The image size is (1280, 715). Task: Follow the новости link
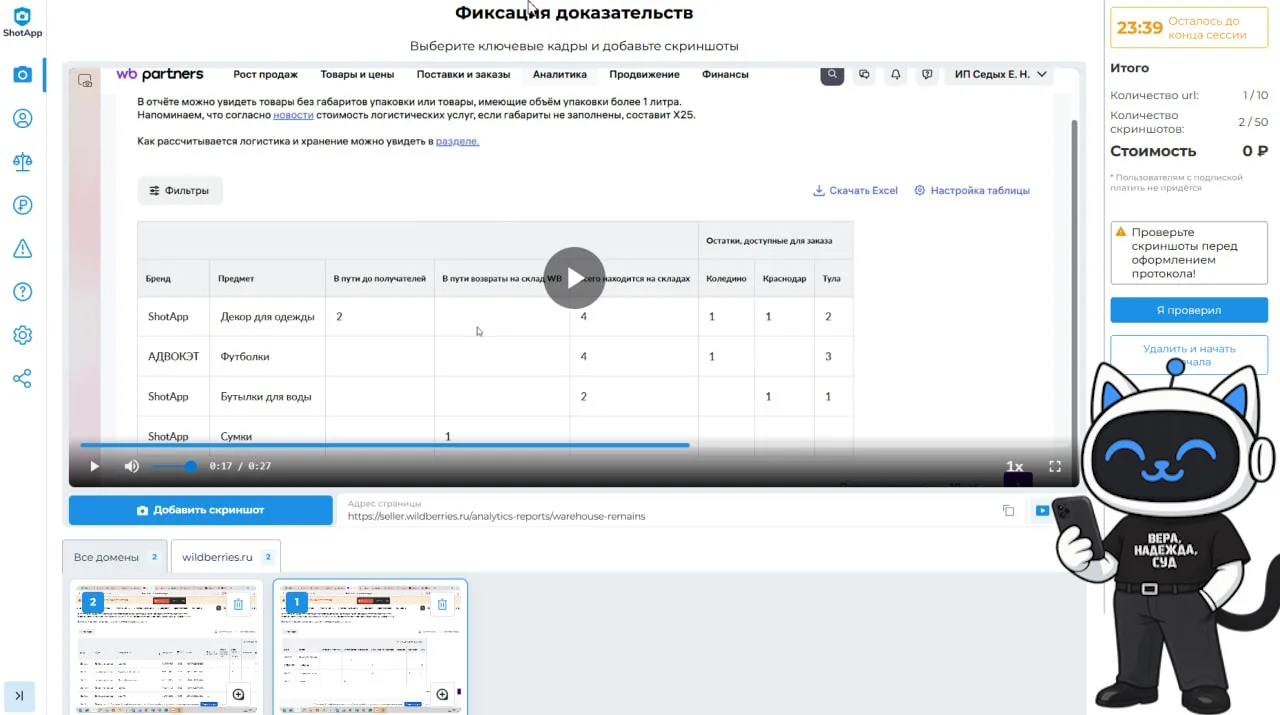293,115
